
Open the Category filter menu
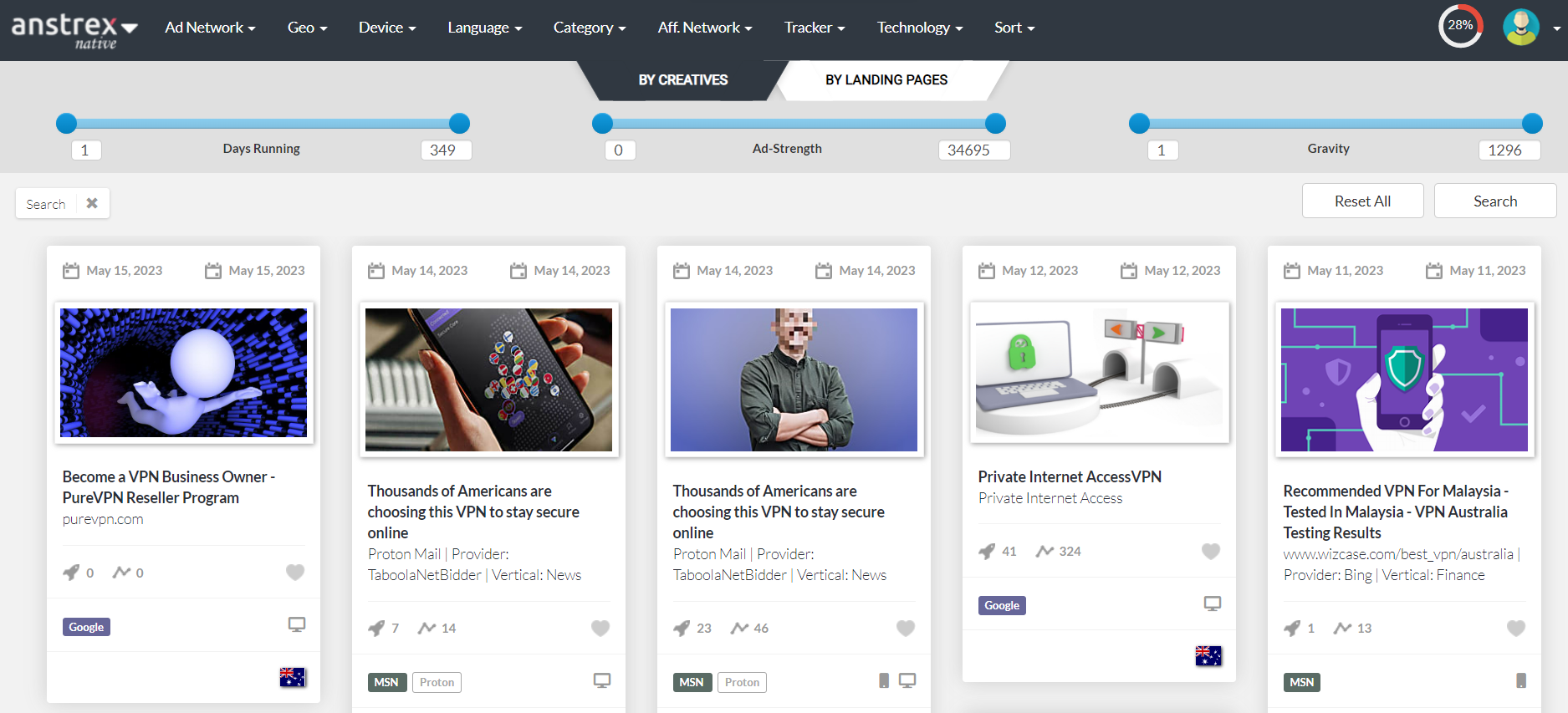[x=590, y=28]
